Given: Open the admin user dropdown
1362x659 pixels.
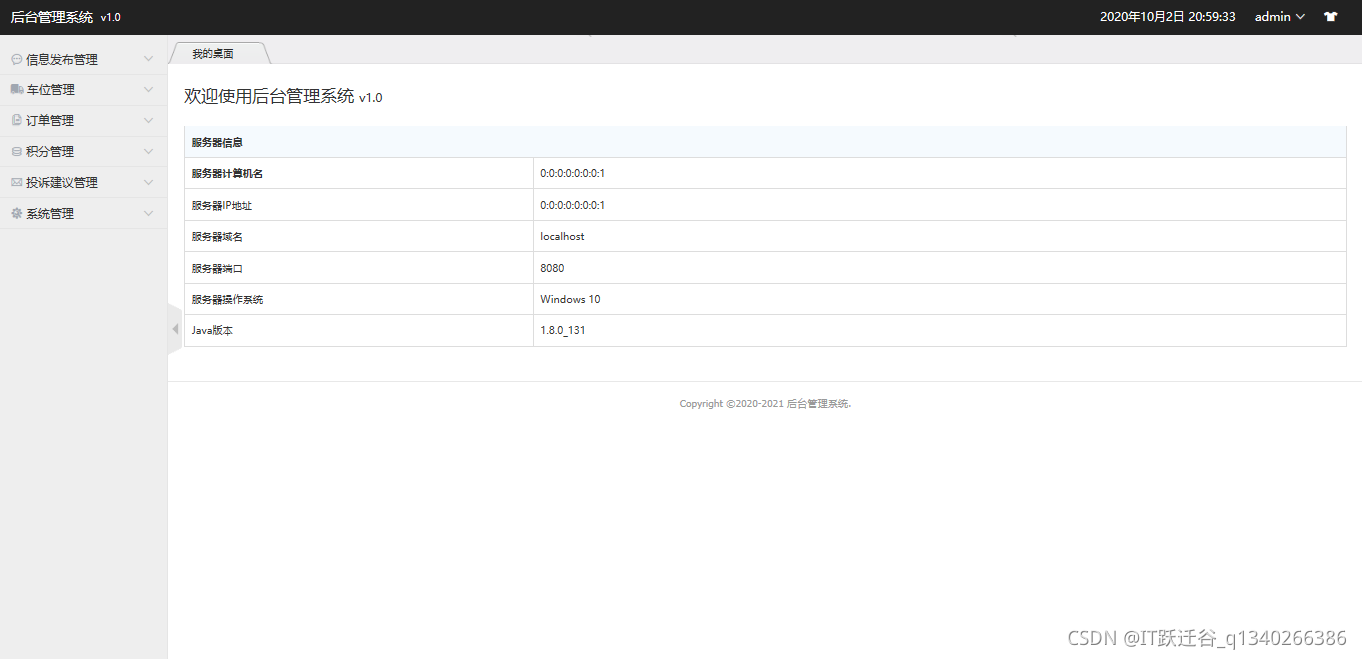Looking at the screenshot, I should (x=1280, y=17).
